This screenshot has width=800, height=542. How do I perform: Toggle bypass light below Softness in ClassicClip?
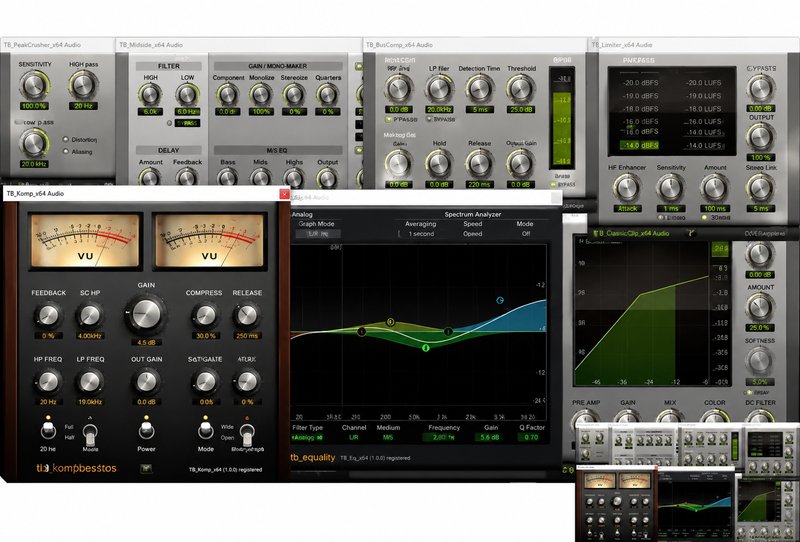(x=749, y=392)
